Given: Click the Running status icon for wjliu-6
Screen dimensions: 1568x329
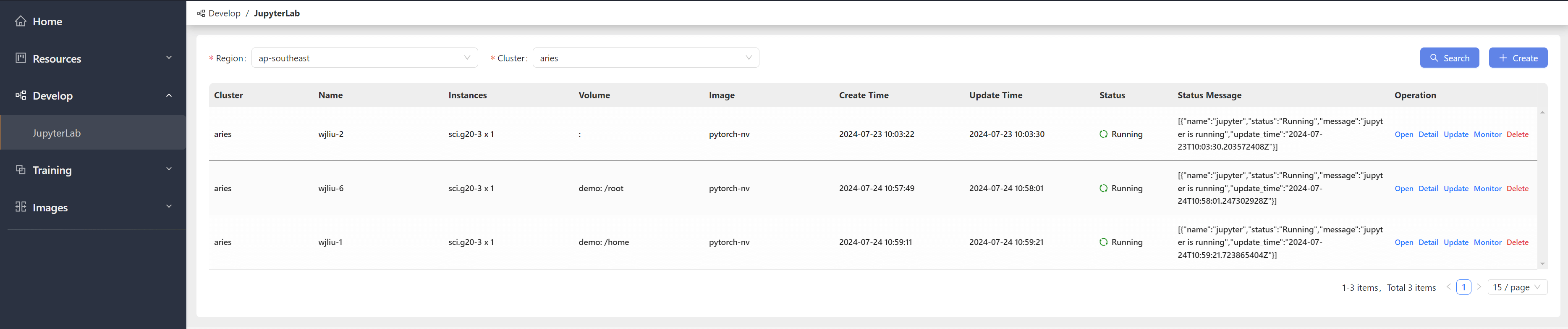Looking at the screenshot, I should pos(1104,188).
